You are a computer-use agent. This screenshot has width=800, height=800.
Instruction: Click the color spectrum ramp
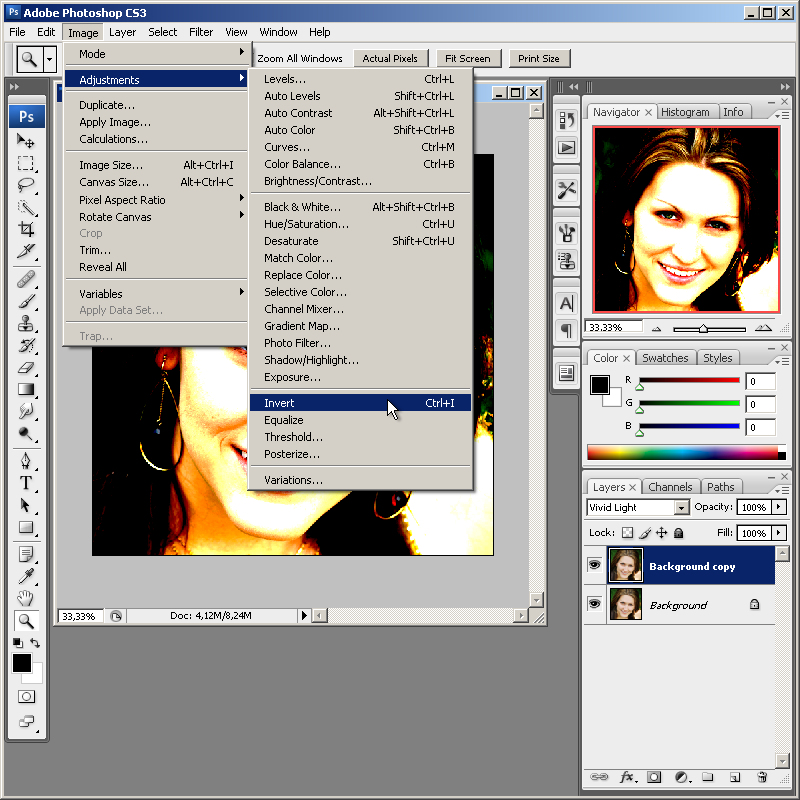pyautogui.click(x=686, y=452)
